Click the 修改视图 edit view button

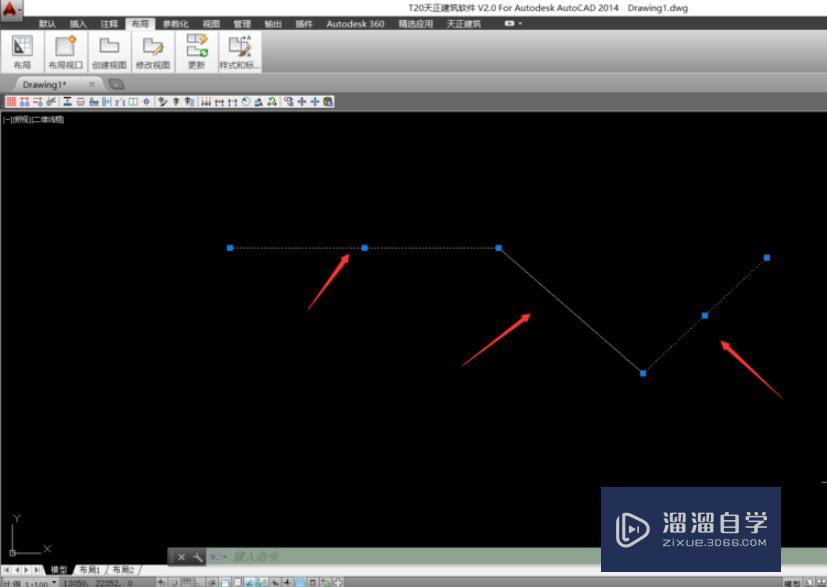153,52
